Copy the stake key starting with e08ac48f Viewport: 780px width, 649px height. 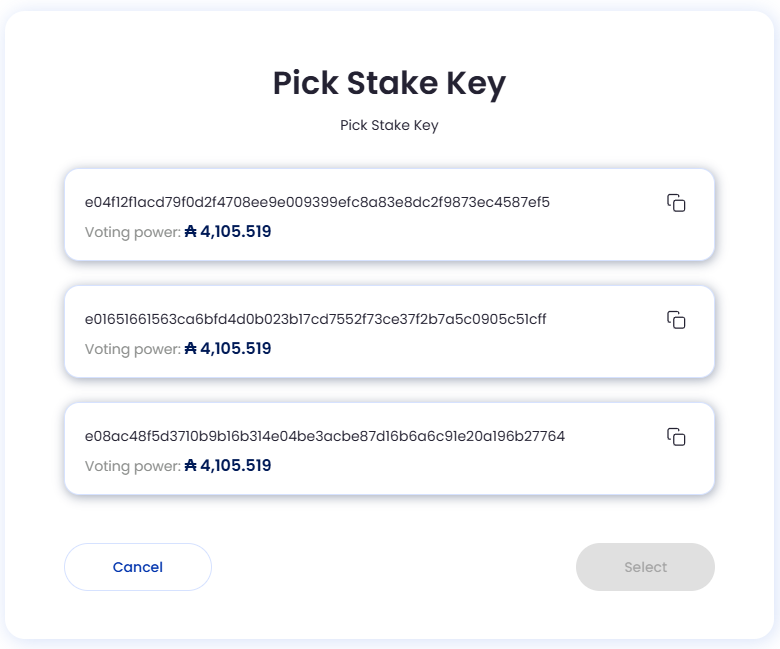pyautogui.click(x=676, y=437)
